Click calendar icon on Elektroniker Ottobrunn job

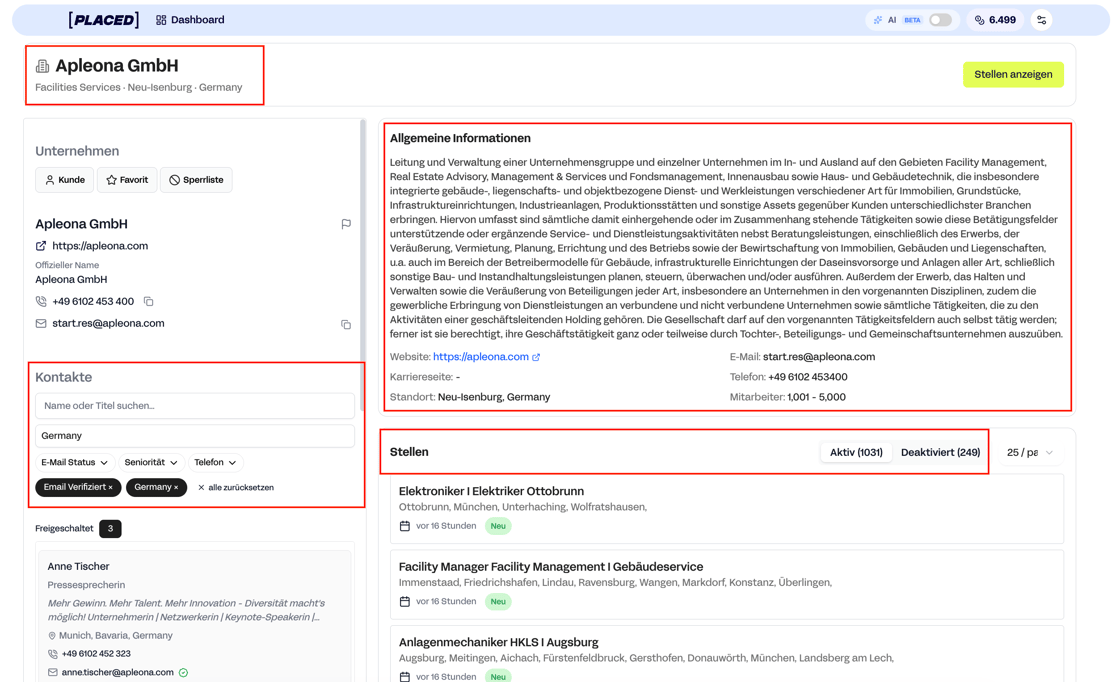tap(404, 526)
